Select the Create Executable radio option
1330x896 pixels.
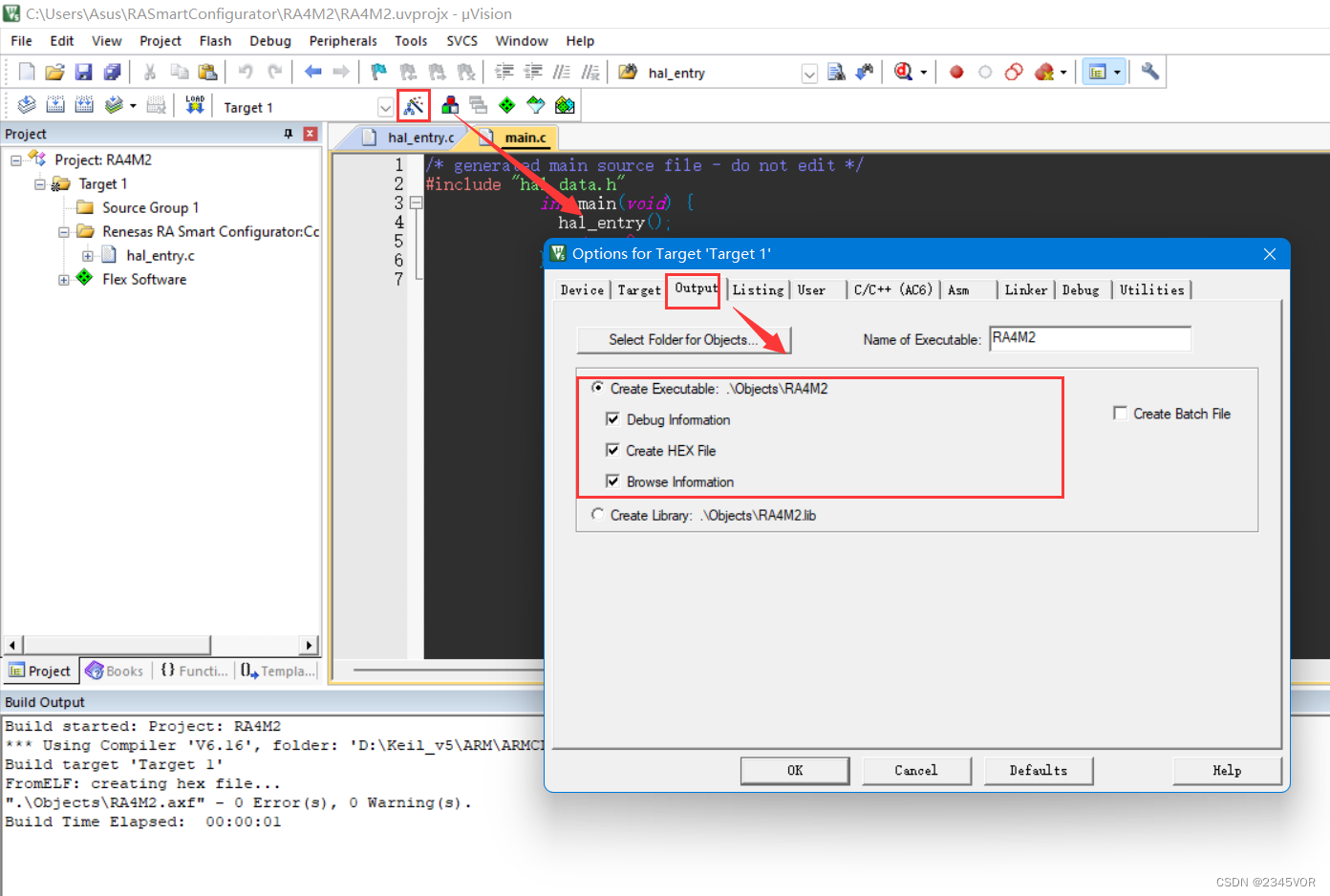pos(597,388)
